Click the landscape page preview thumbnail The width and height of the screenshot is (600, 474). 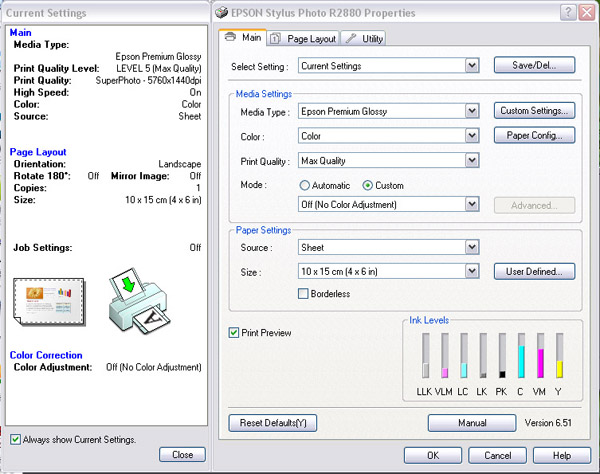tap(49, 302)
